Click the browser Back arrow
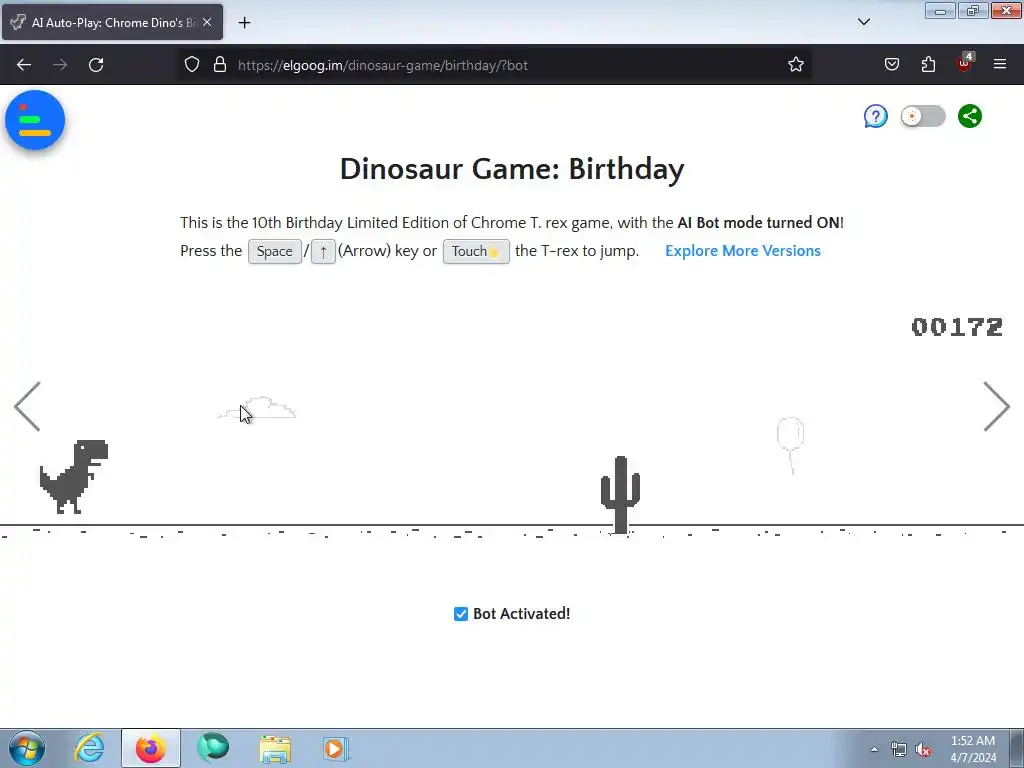The width and height of the screenshot is (1024, 768). coord(24,65)
